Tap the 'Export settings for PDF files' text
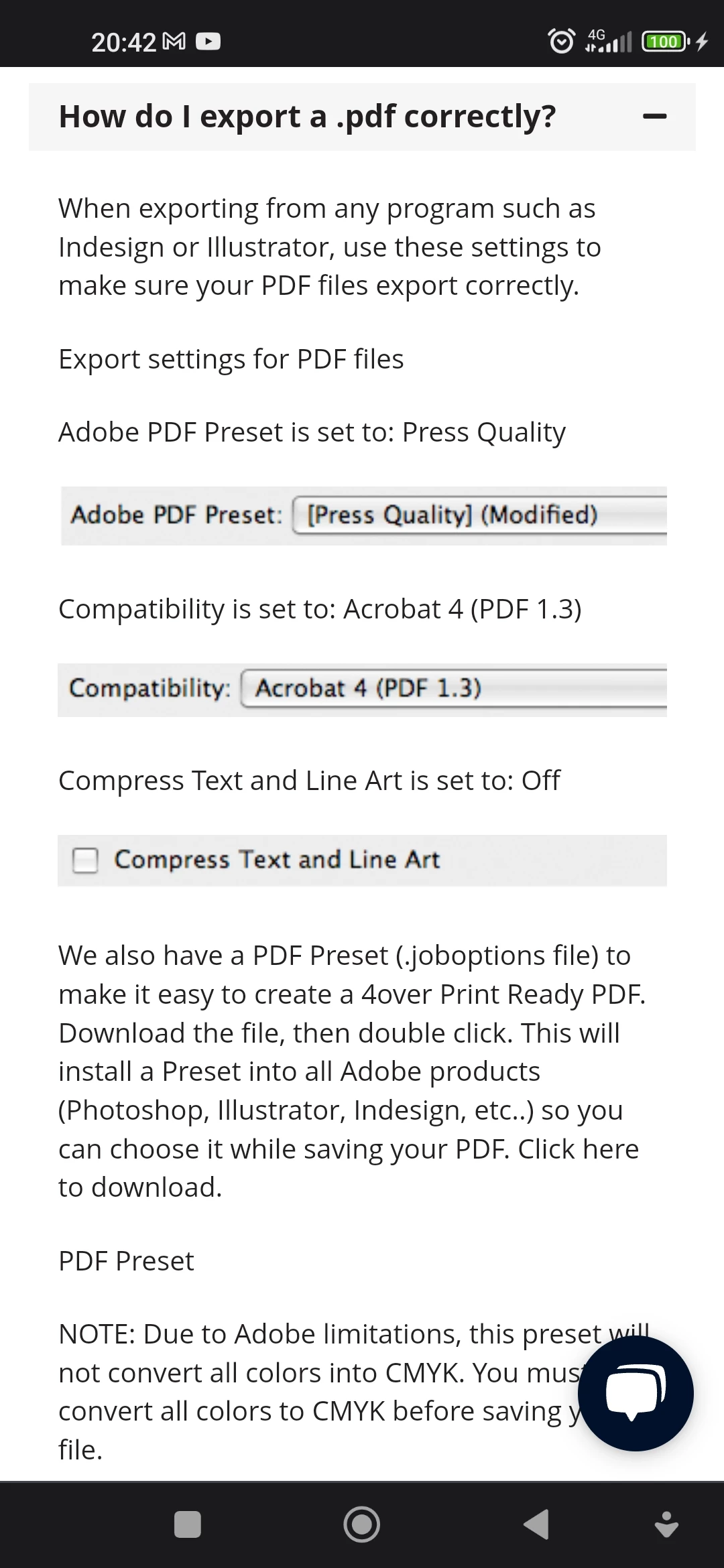This screenshot has height=1568, width=724. coord(231,359)
